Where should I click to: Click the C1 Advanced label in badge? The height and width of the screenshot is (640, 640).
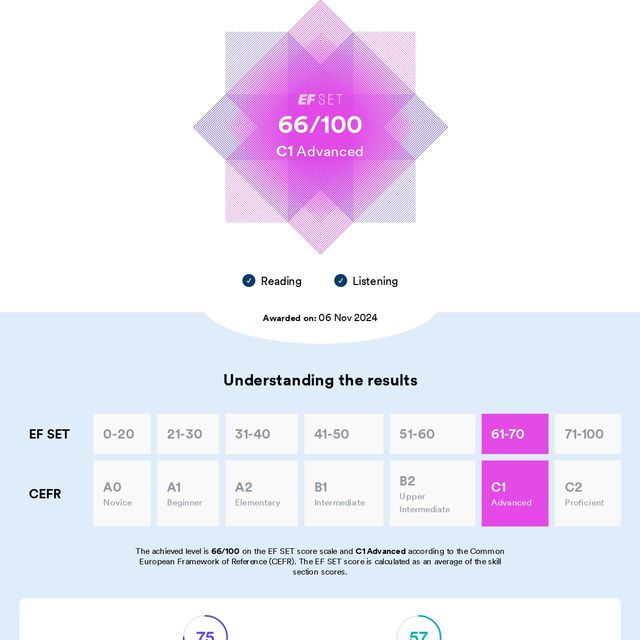pyautogui.click(x=320, y=152)
